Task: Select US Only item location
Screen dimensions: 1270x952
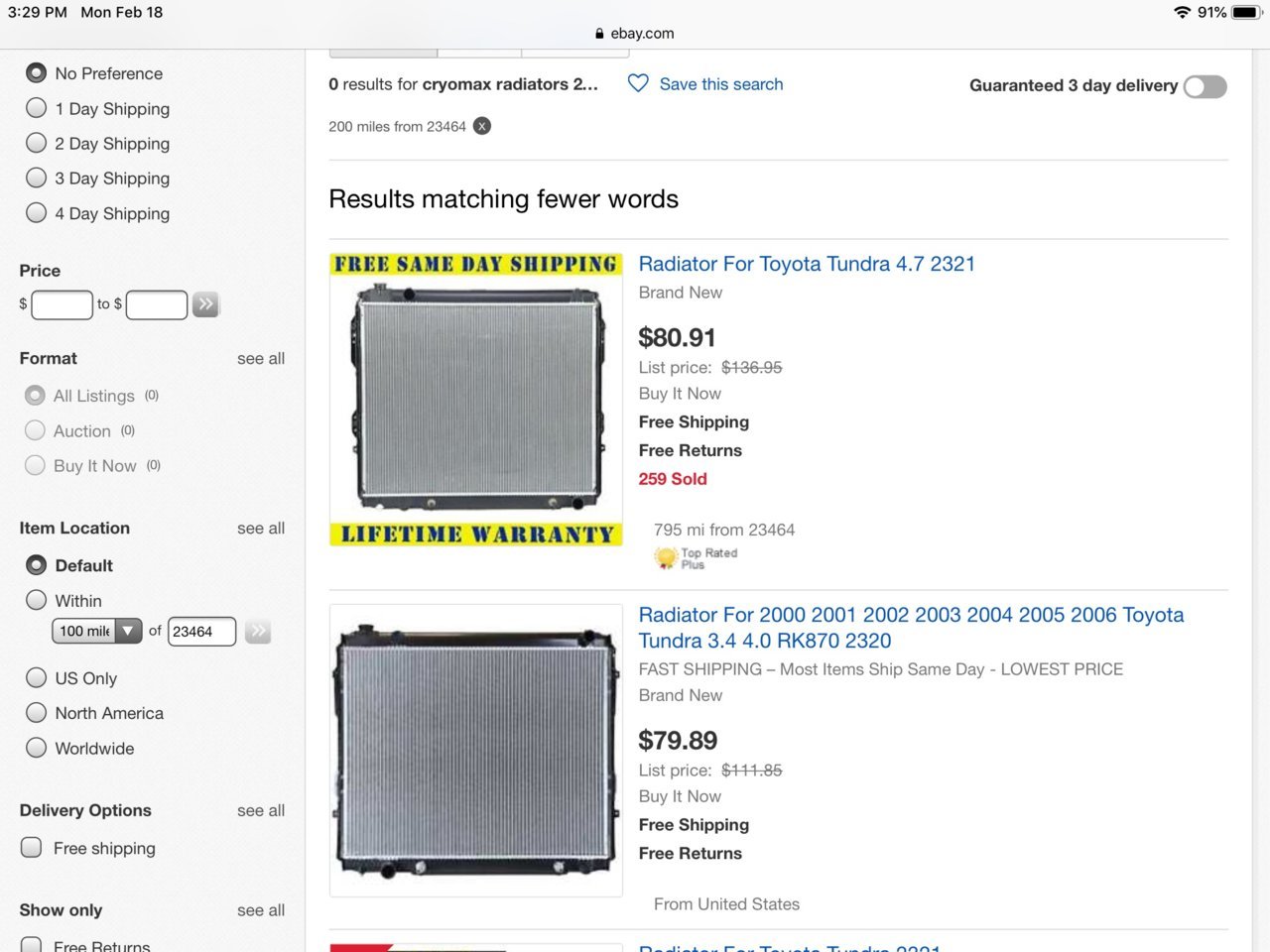Action: click(37, 678)
